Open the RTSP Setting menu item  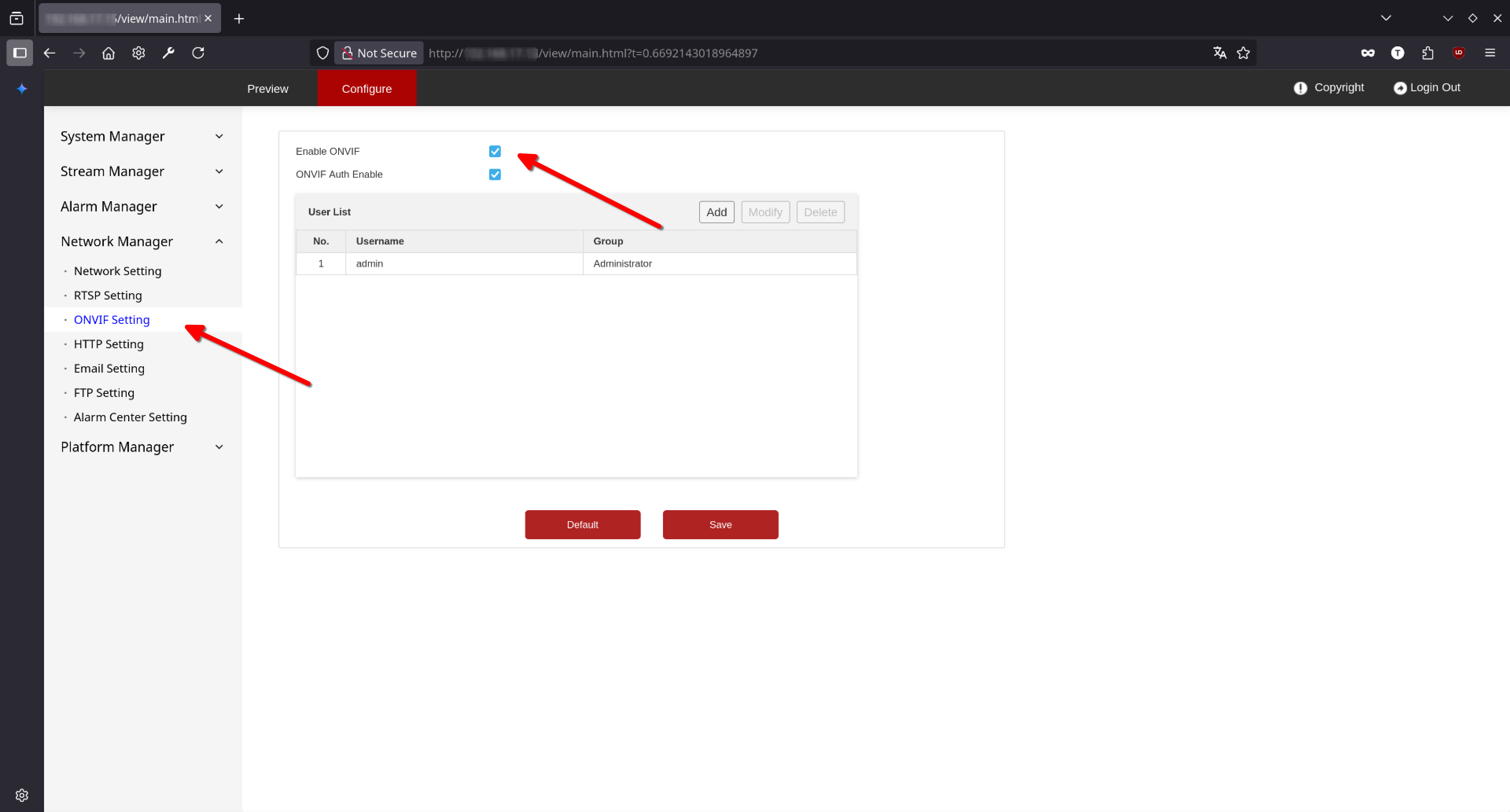coord(108,295)
